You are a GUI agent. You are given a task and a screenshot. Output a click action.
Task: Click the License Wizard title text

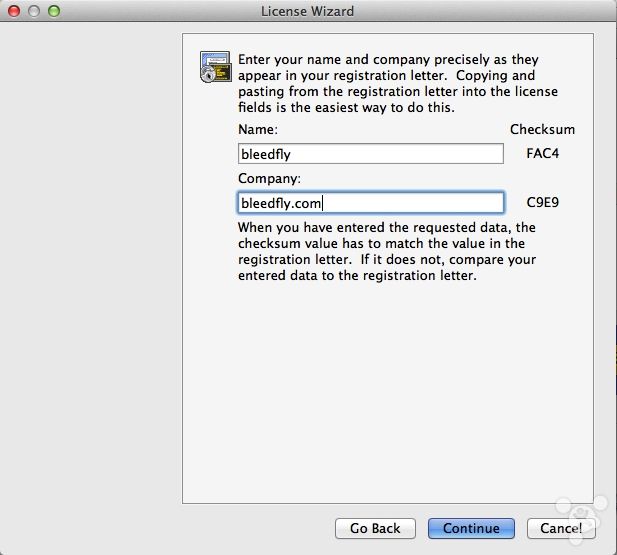(x=307, y=11)
